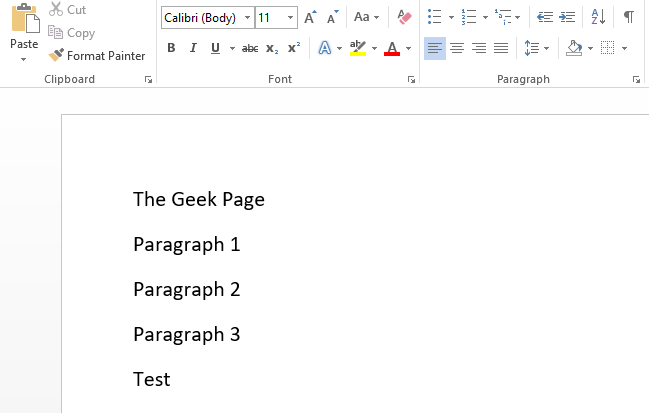Center align the paragraph
This screenshot has width=649, height=413.
pos(457,48)
